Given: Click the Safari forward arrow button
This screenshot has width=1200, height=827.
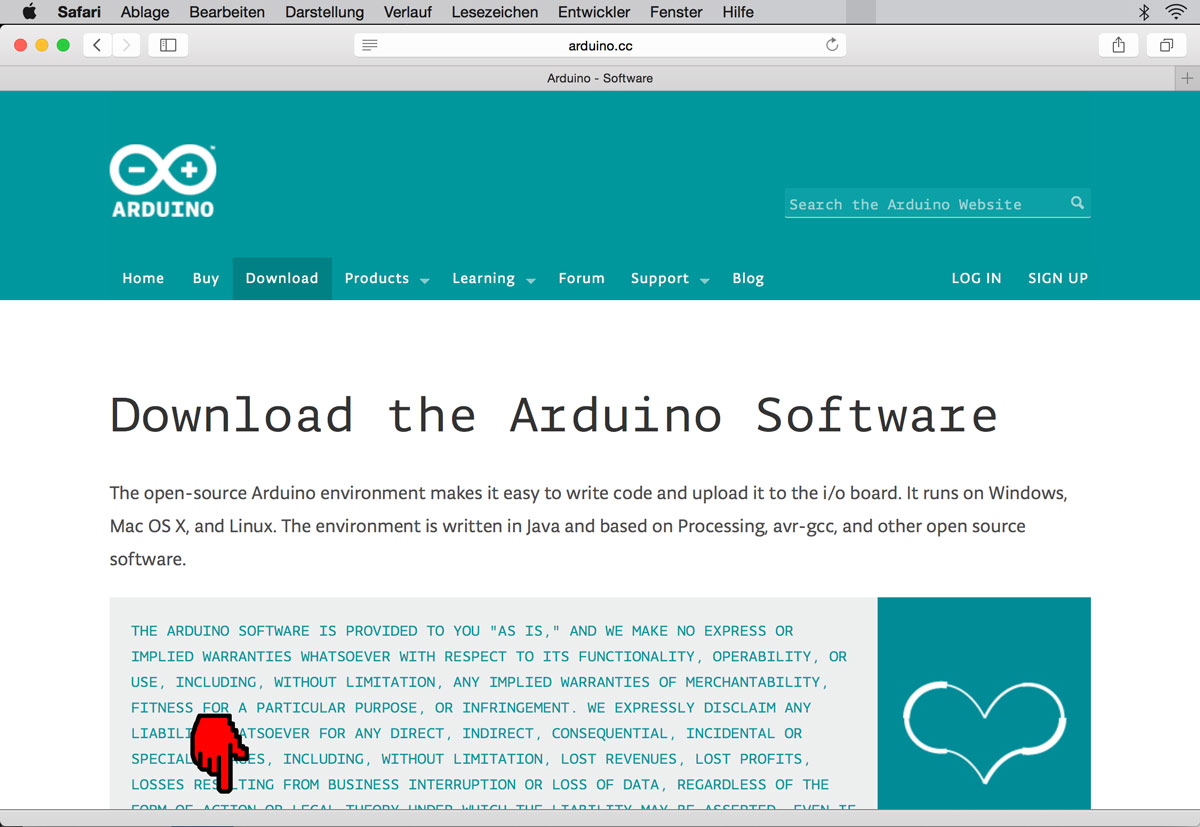Looking at the screenshot, I should (x=127, y=45).
